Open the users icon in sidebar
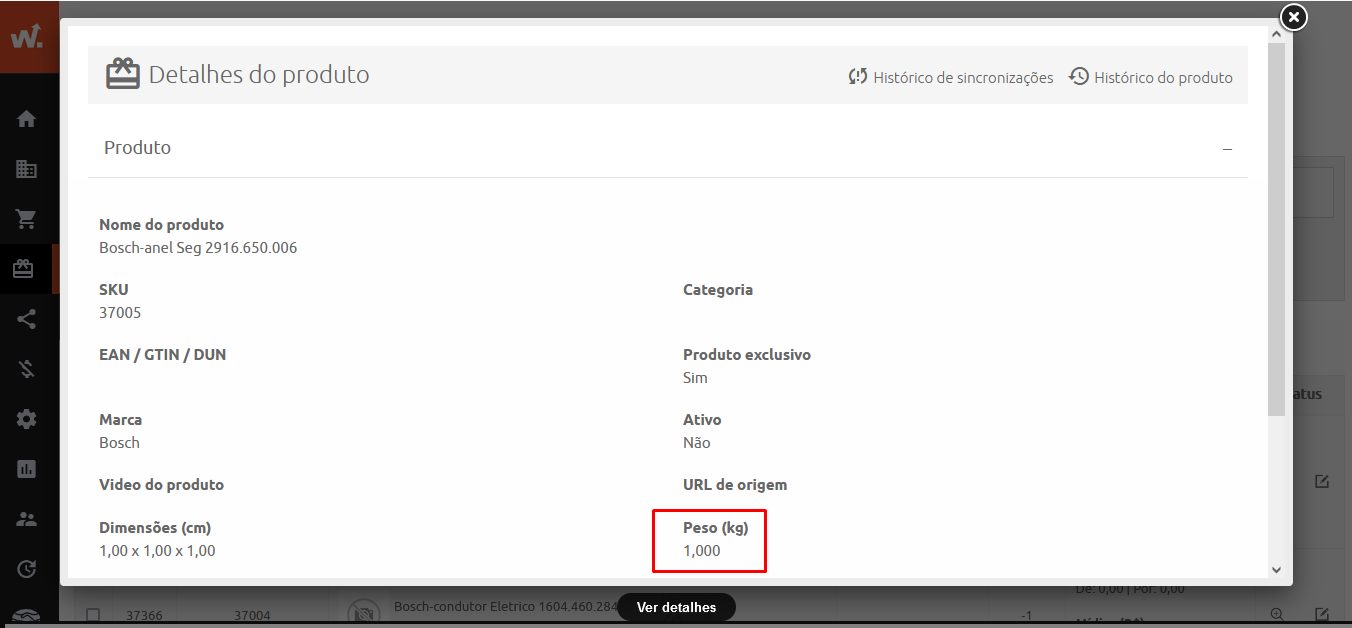1352x628 pixels. (26, 519)
